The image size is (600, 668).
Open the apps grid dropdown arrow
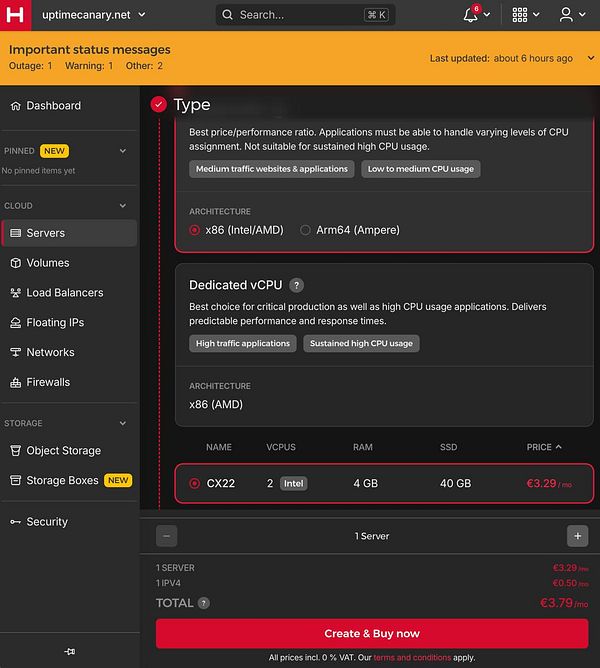[x=537, y=15]
